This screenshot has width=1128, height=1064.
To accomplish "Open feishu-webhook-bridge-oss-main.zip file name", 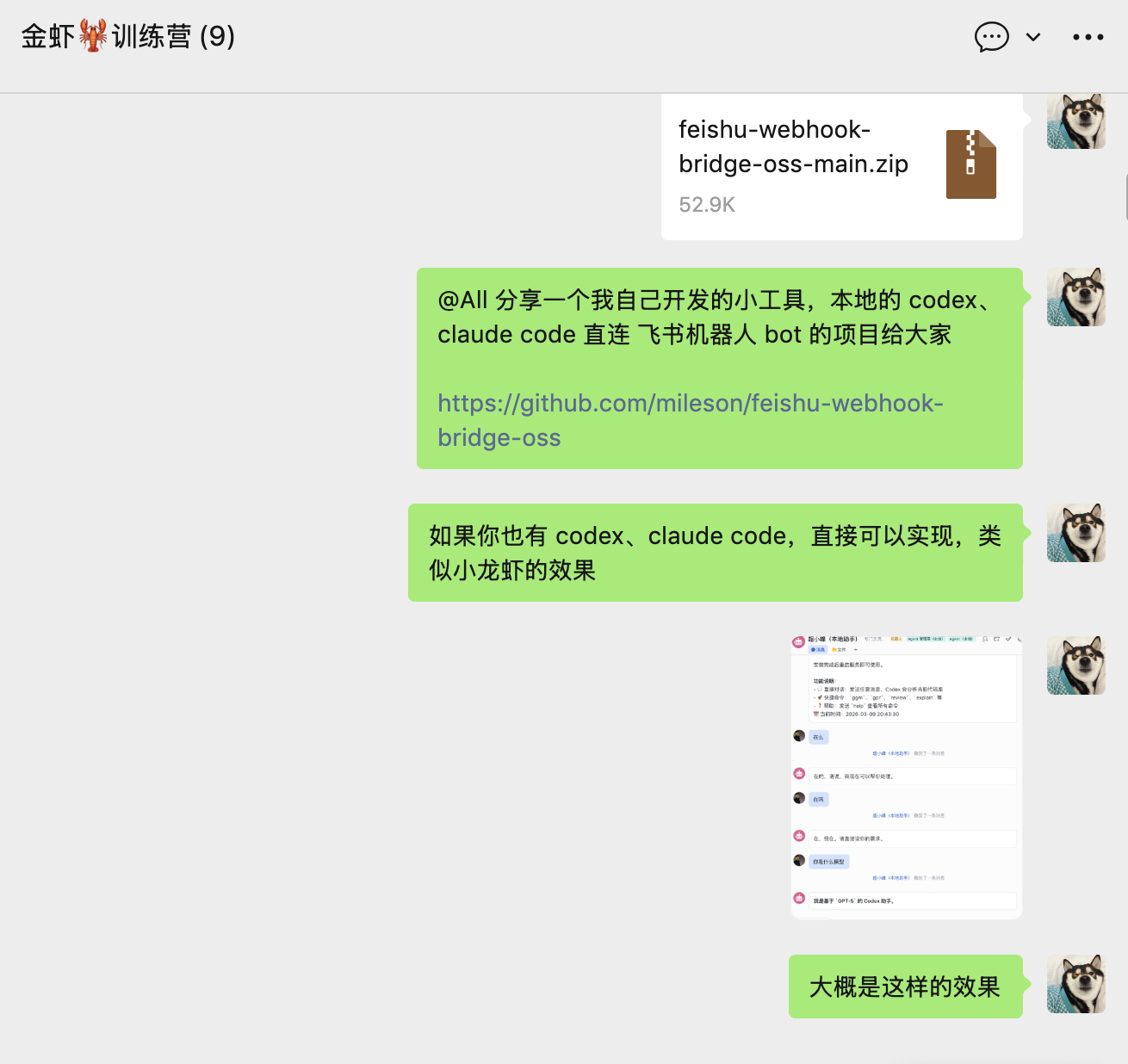I will 792,146.
